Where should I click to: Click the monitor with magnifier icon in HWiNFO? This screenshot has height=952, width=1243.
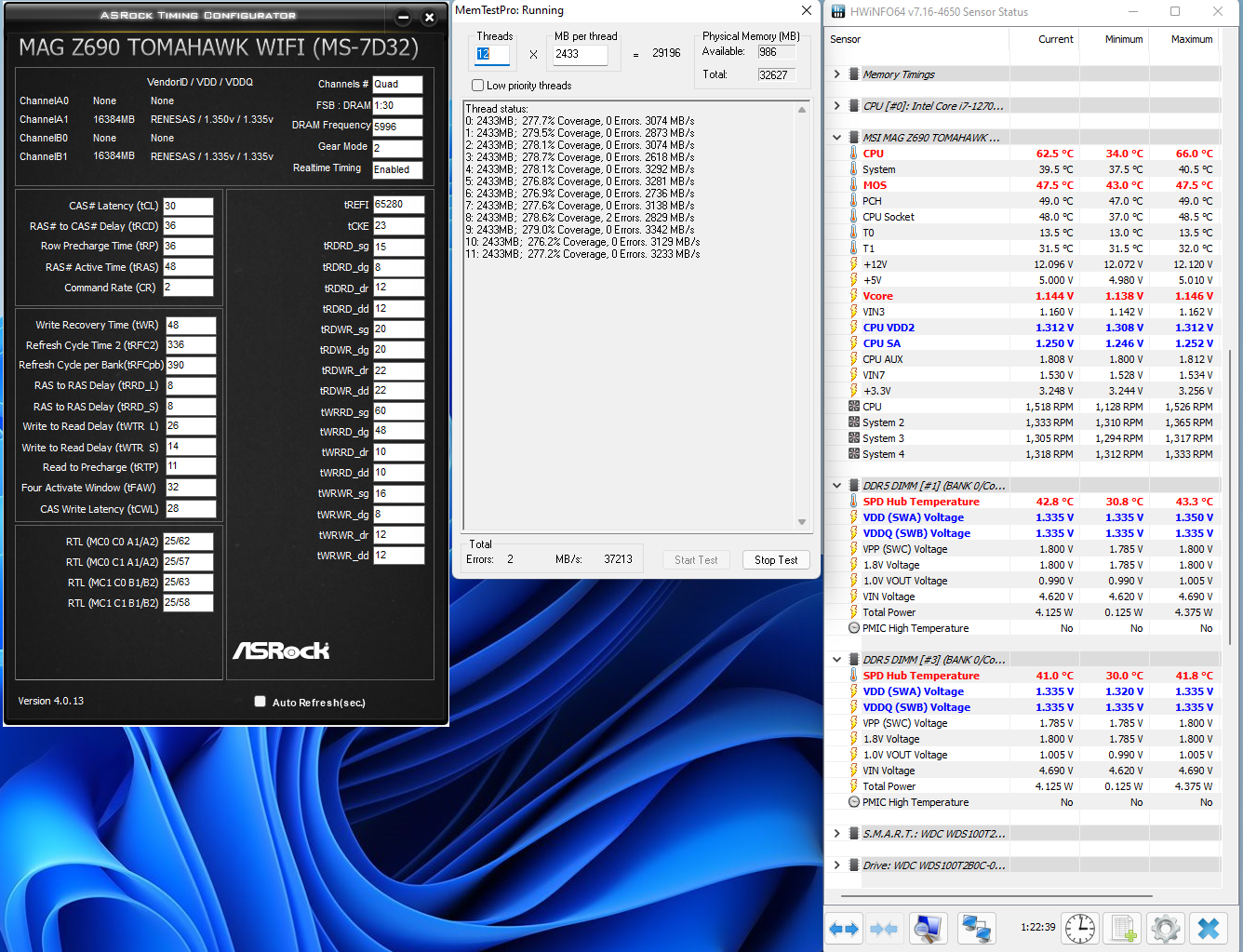tap(928, 928)
